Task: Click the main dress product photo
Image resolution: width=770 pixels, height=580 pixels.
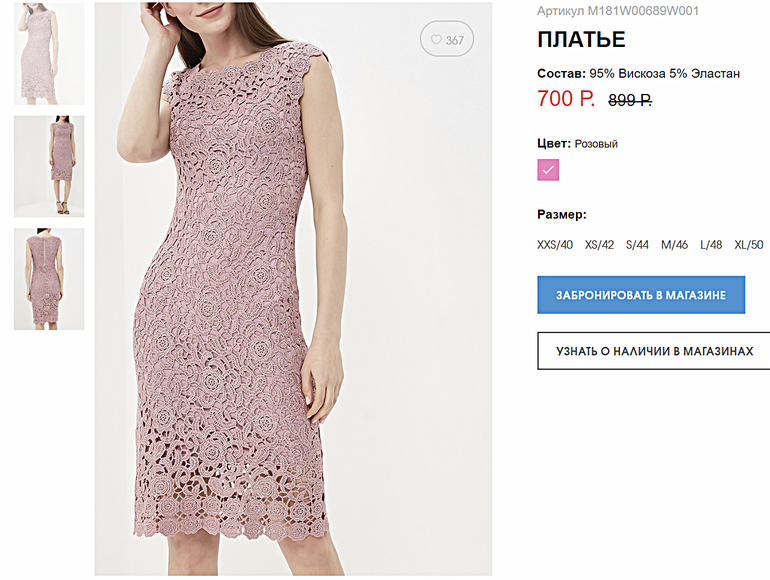Action: click(x=293, y=290)
